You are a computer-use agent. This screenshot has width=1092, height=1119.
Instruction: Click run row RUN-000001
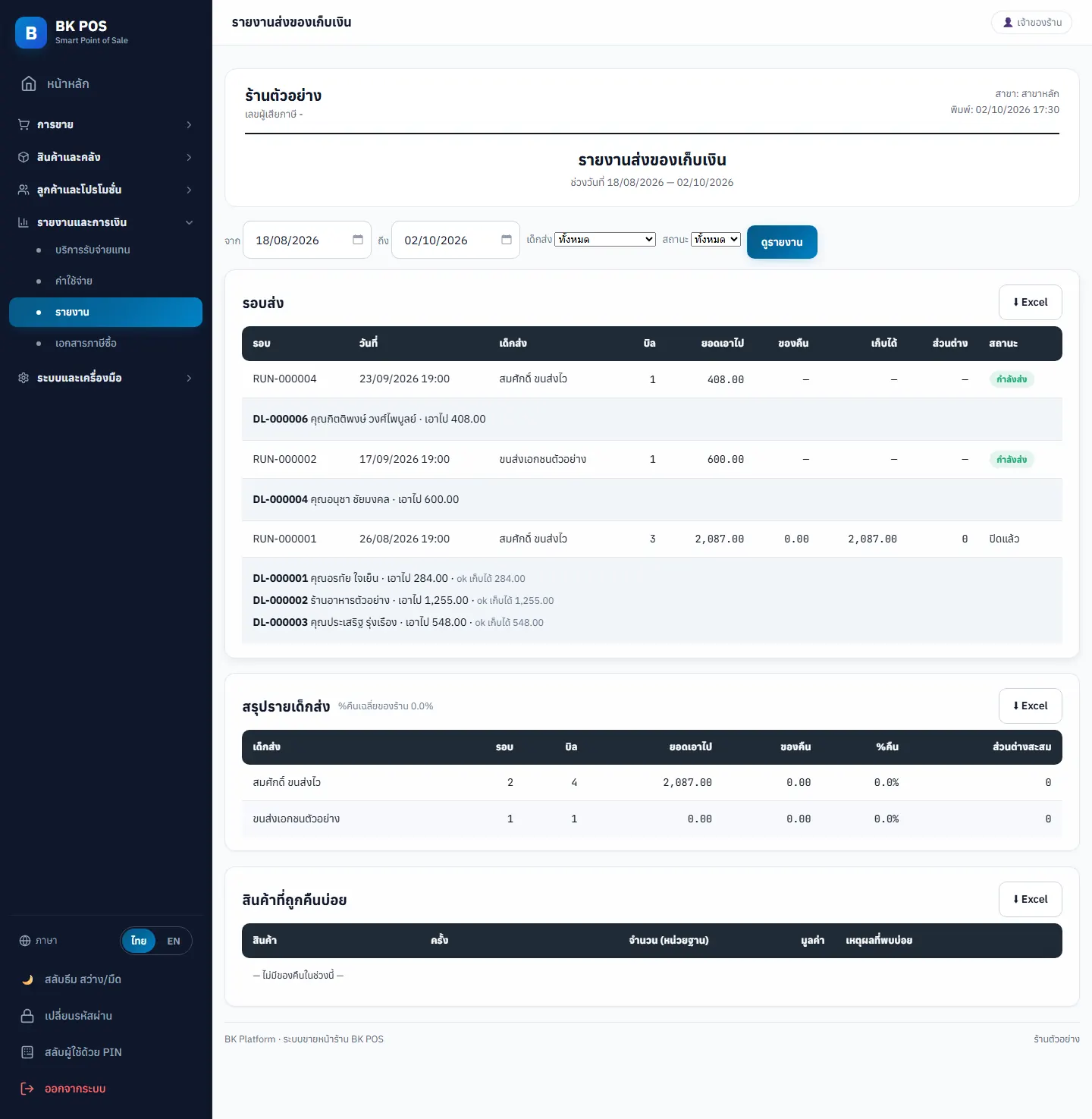click(x=652, y=539)
